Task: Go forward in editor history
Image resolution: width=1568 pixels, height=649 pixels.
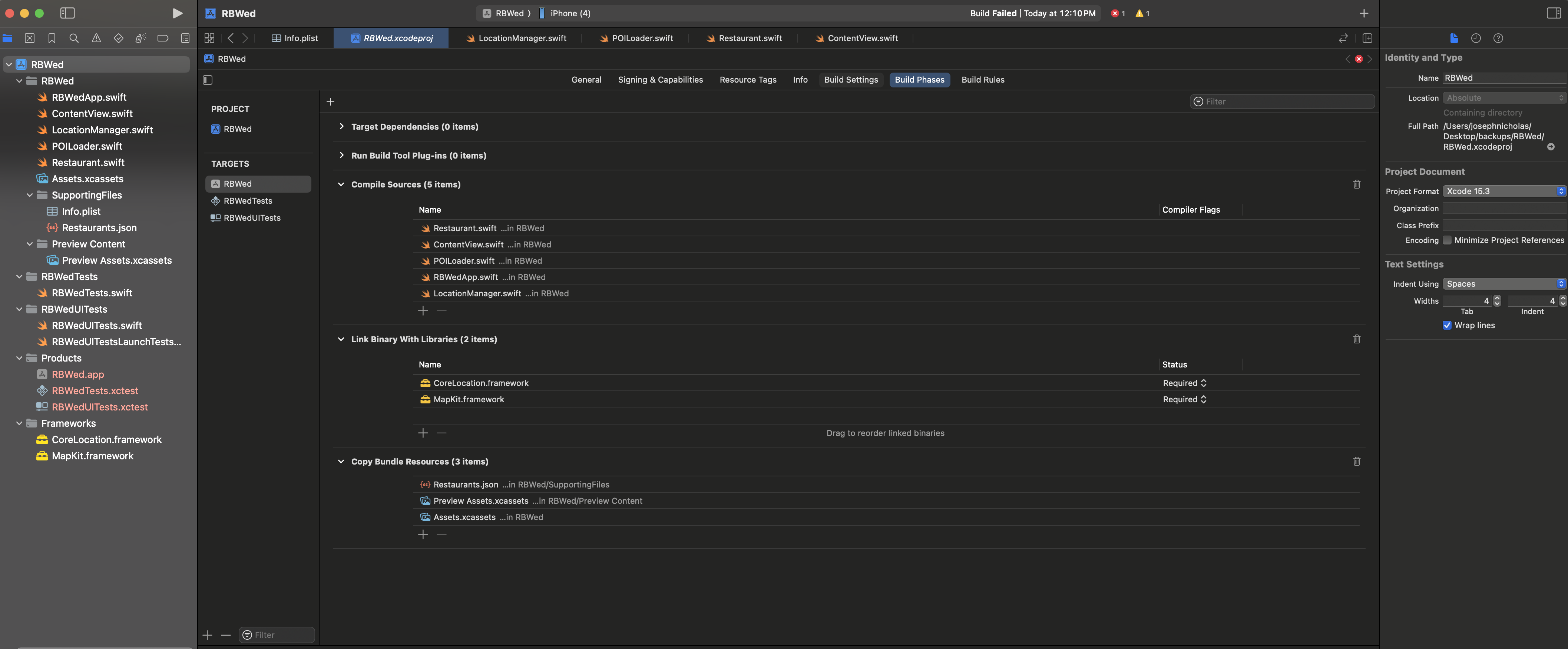Action: click(x=245, y=38)
